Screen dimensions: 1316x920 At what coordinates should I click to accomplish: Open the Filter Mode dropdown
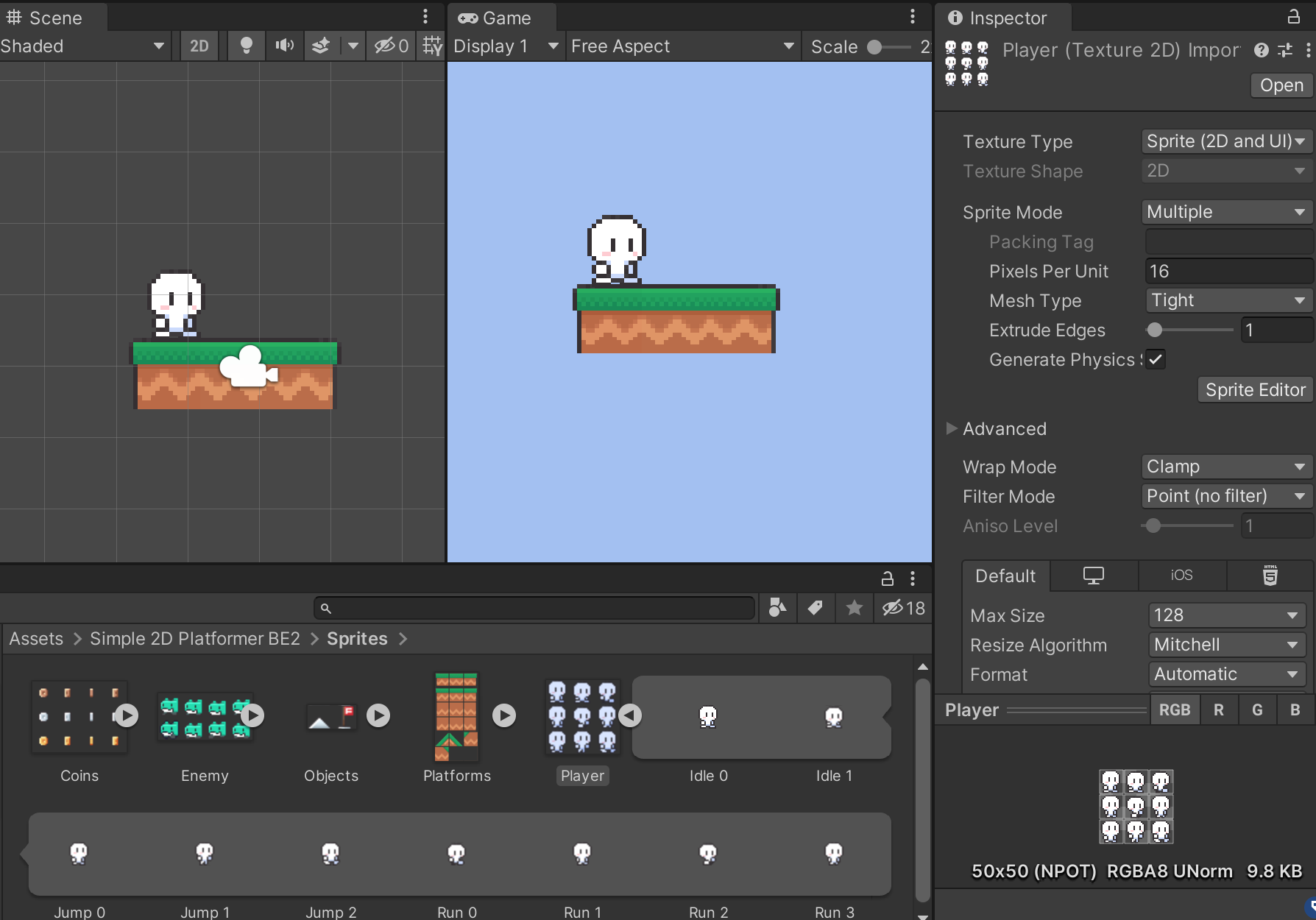(1225, 496)
